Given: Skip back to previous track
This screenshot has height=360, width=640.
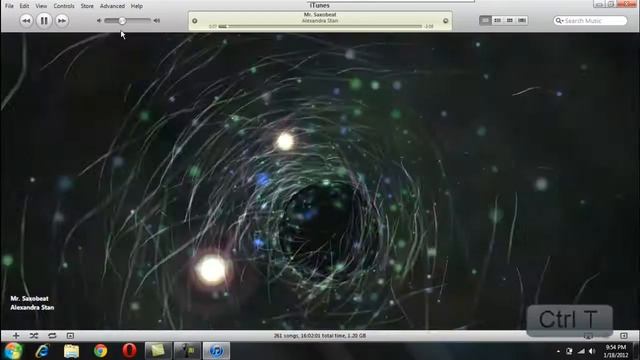Looking at the screenshot, I should (26, 20).
